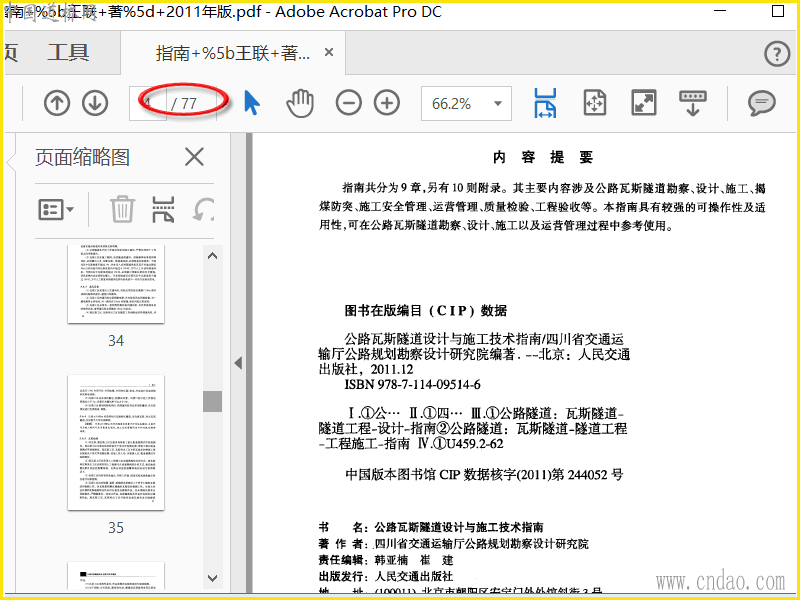This screenshot has width=800, height=600.
Task: Click the 图书在版编目（CIP）数据 heading
Action: (426, 310)
